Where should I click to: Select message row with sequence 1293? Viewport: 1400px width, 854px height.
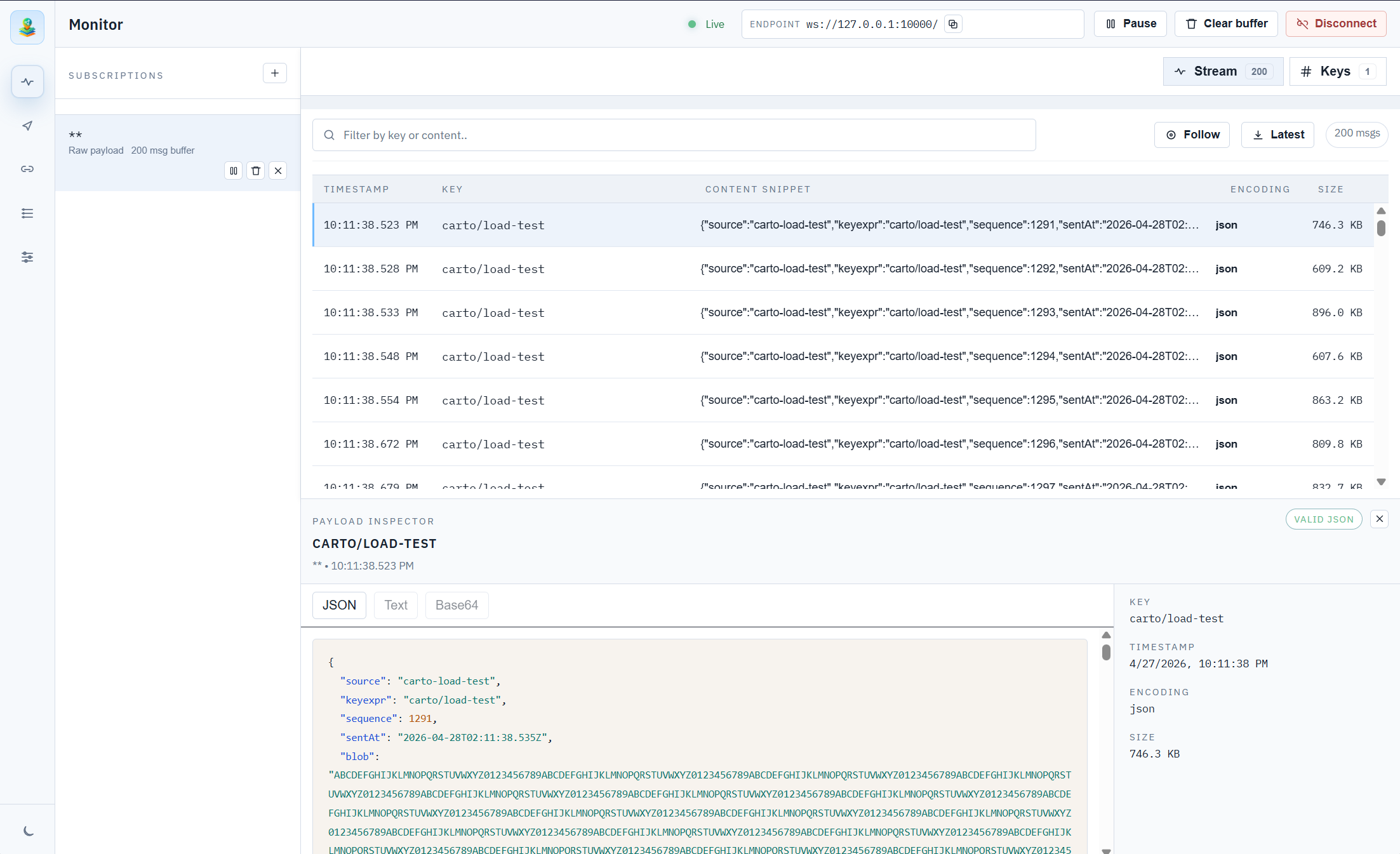pyautogui.click(x=843, y=312)
